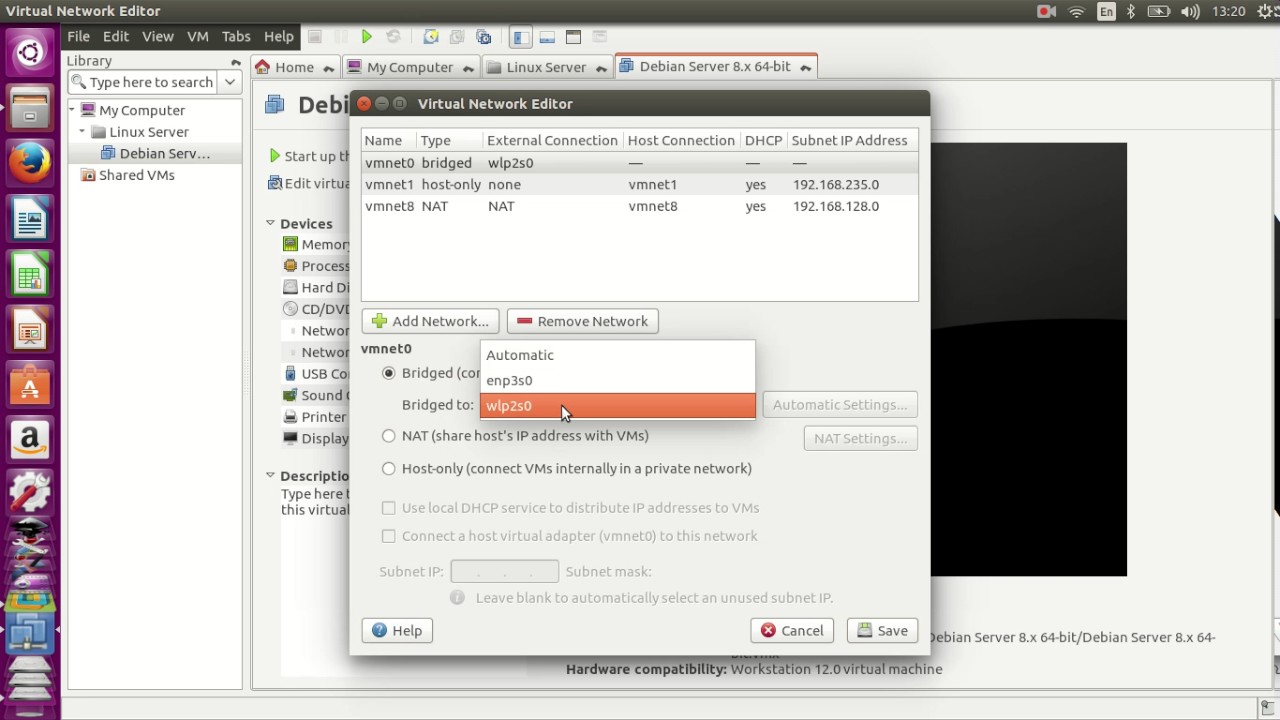Viewport: 1280px width, 720px height.
Task: Select the vmnet1 host-only network row
Action: click(x=640, y=184)
